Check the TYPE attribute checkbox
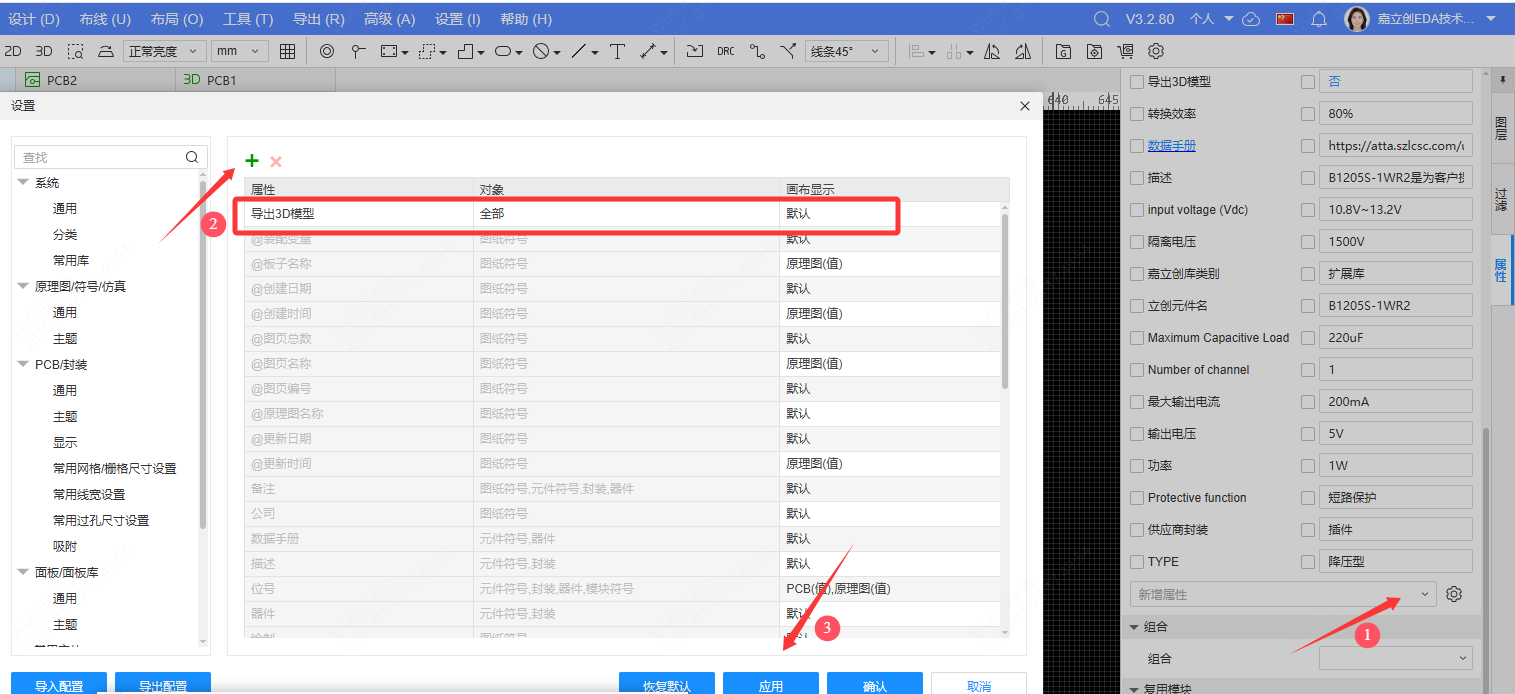The image size is (1515, 694). click(1136, 561)
